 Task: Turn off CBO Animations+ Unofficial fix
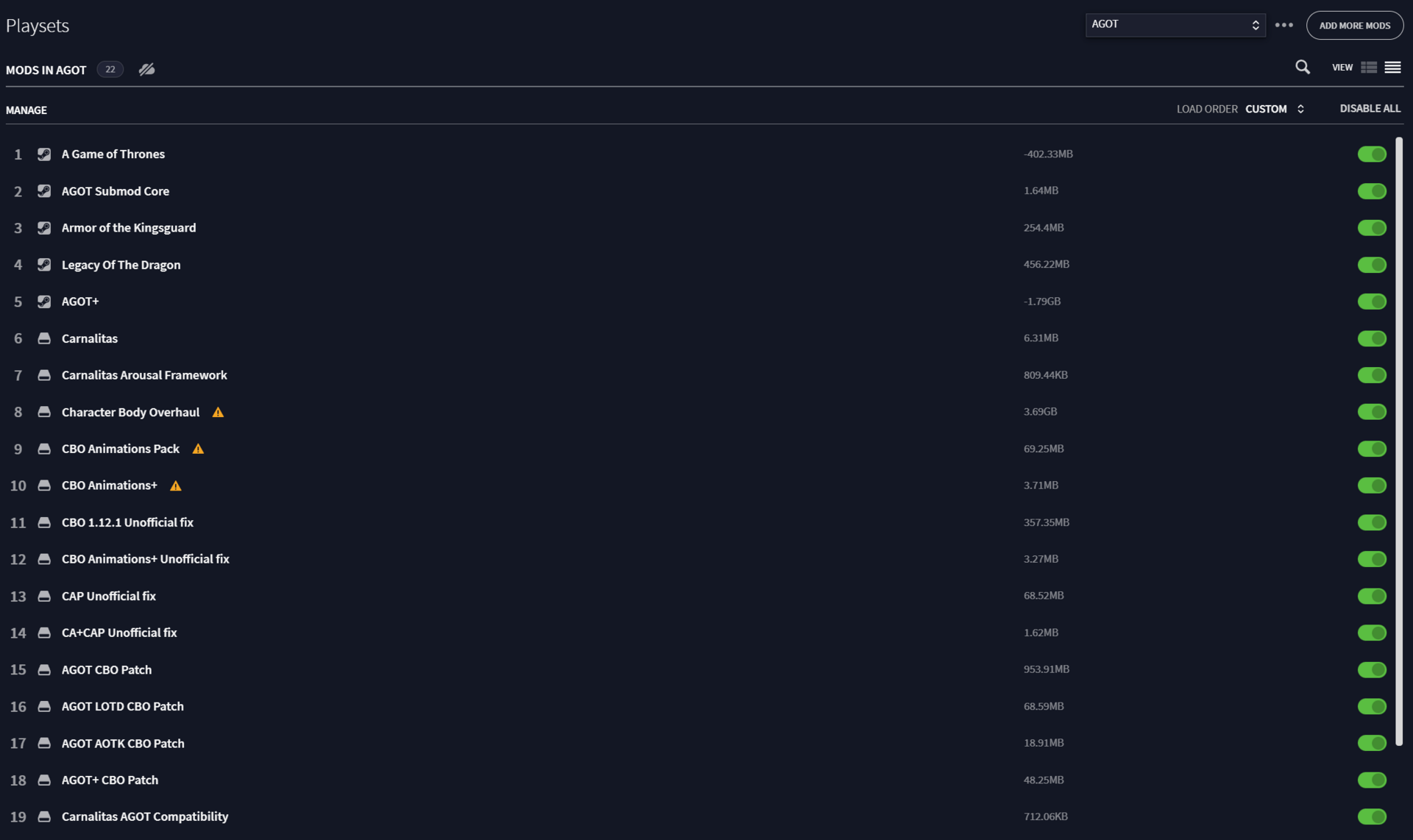point(1372,559)
